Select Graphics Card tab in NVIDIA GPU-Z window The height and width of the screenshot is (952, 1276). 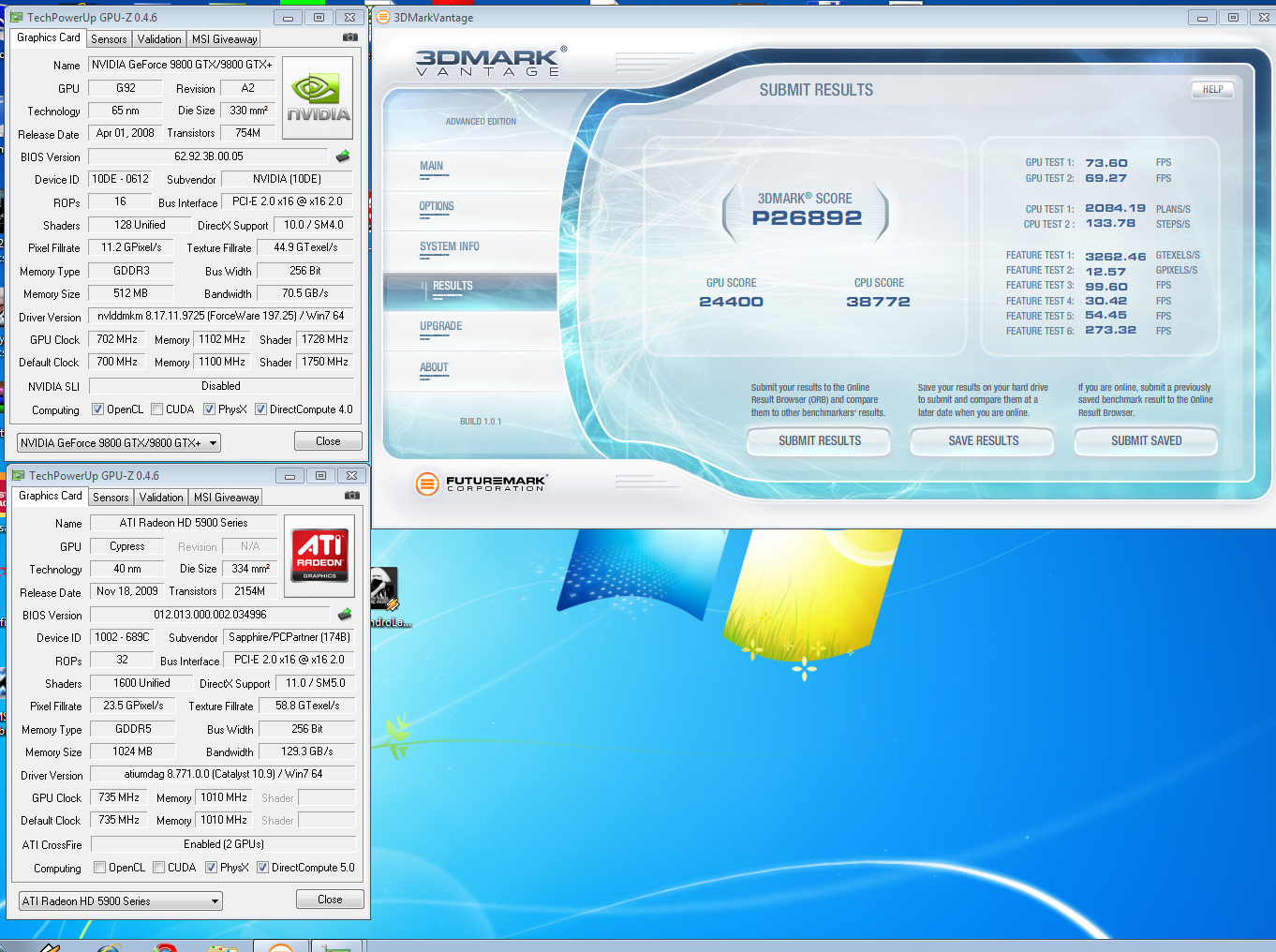pos(49,37)
